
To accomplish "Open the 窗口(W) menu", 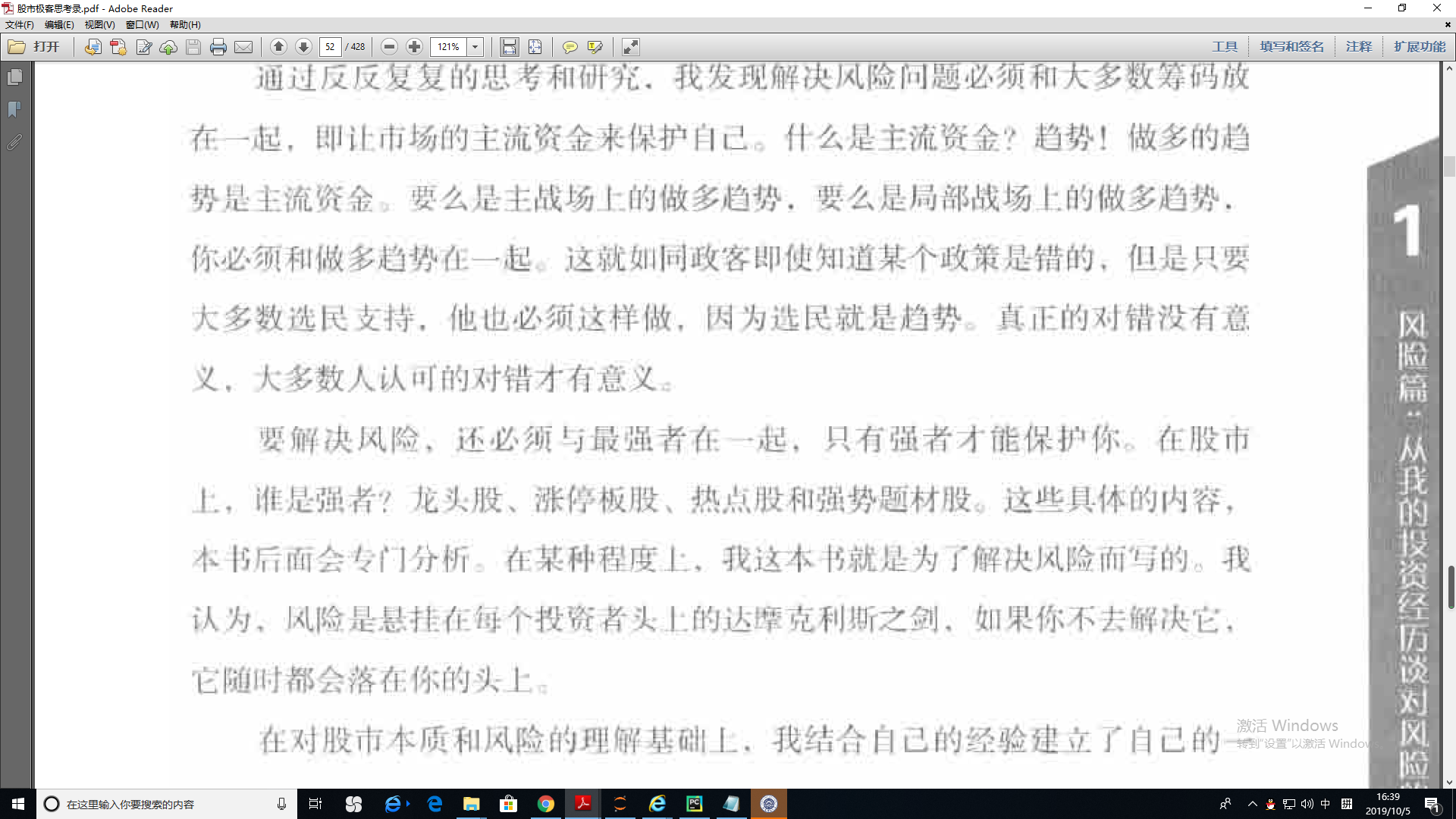I will [x=142, y=25].
